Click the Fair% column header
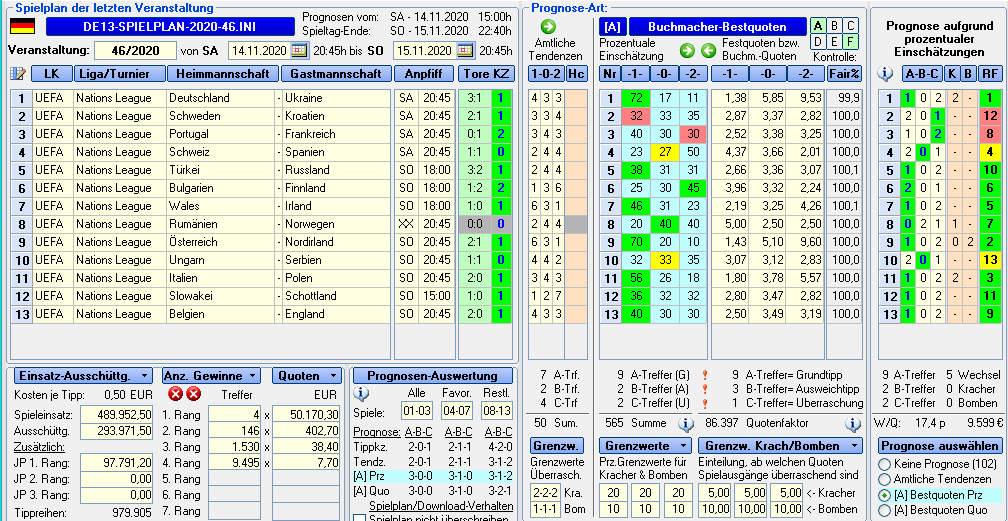Image resolution: width=1008 pixels, height=521 pixels. pos(844,74)
